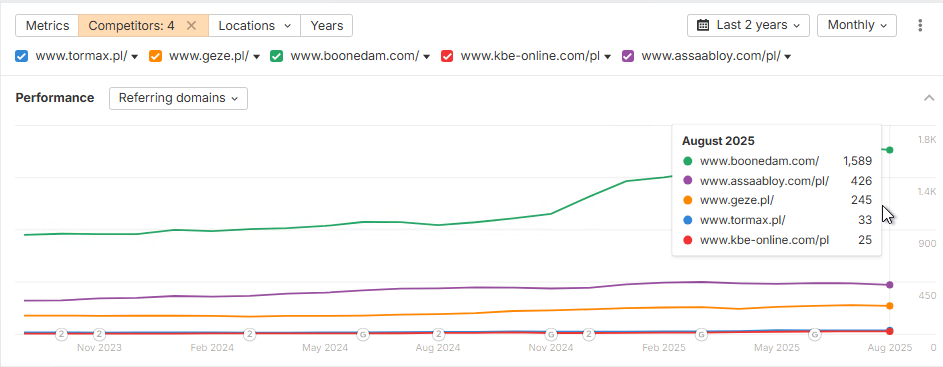Select the Metrics tab
Viewport: 943px width, 367px height.
(x=47, y=26)
